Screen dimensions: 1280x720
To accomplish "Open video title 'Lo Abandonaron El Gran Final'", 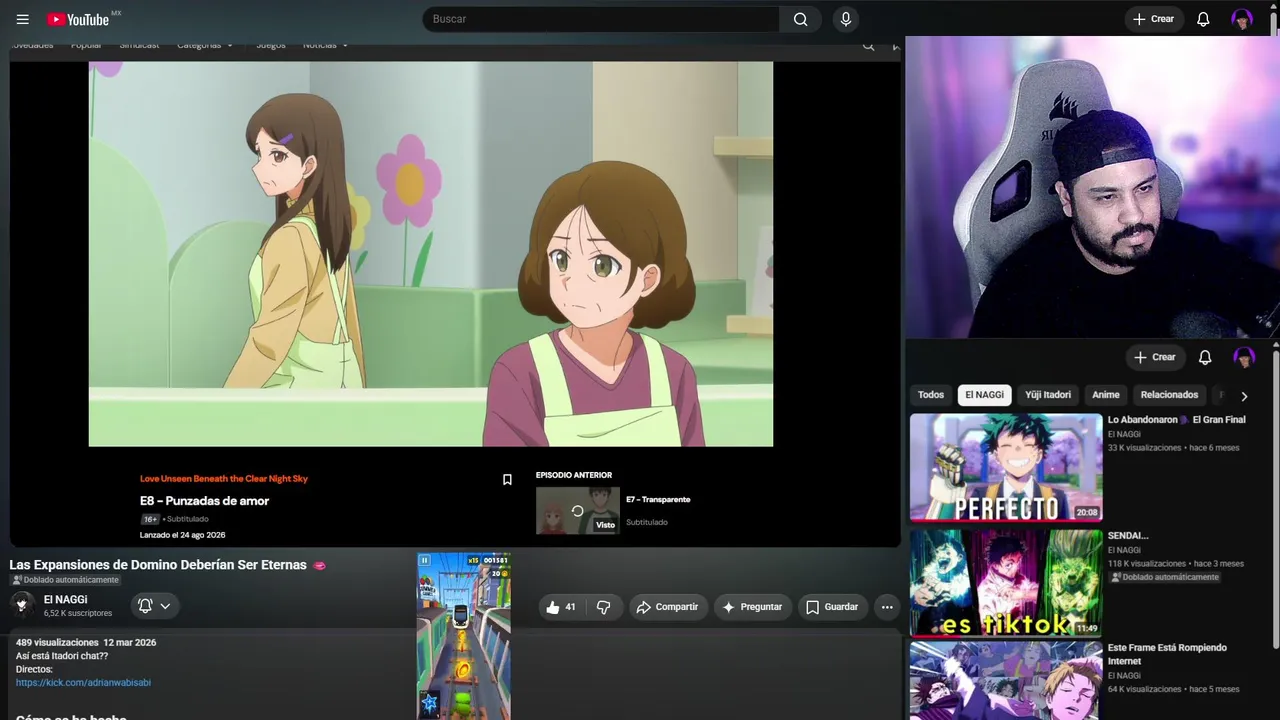I will coord(1176,420).
